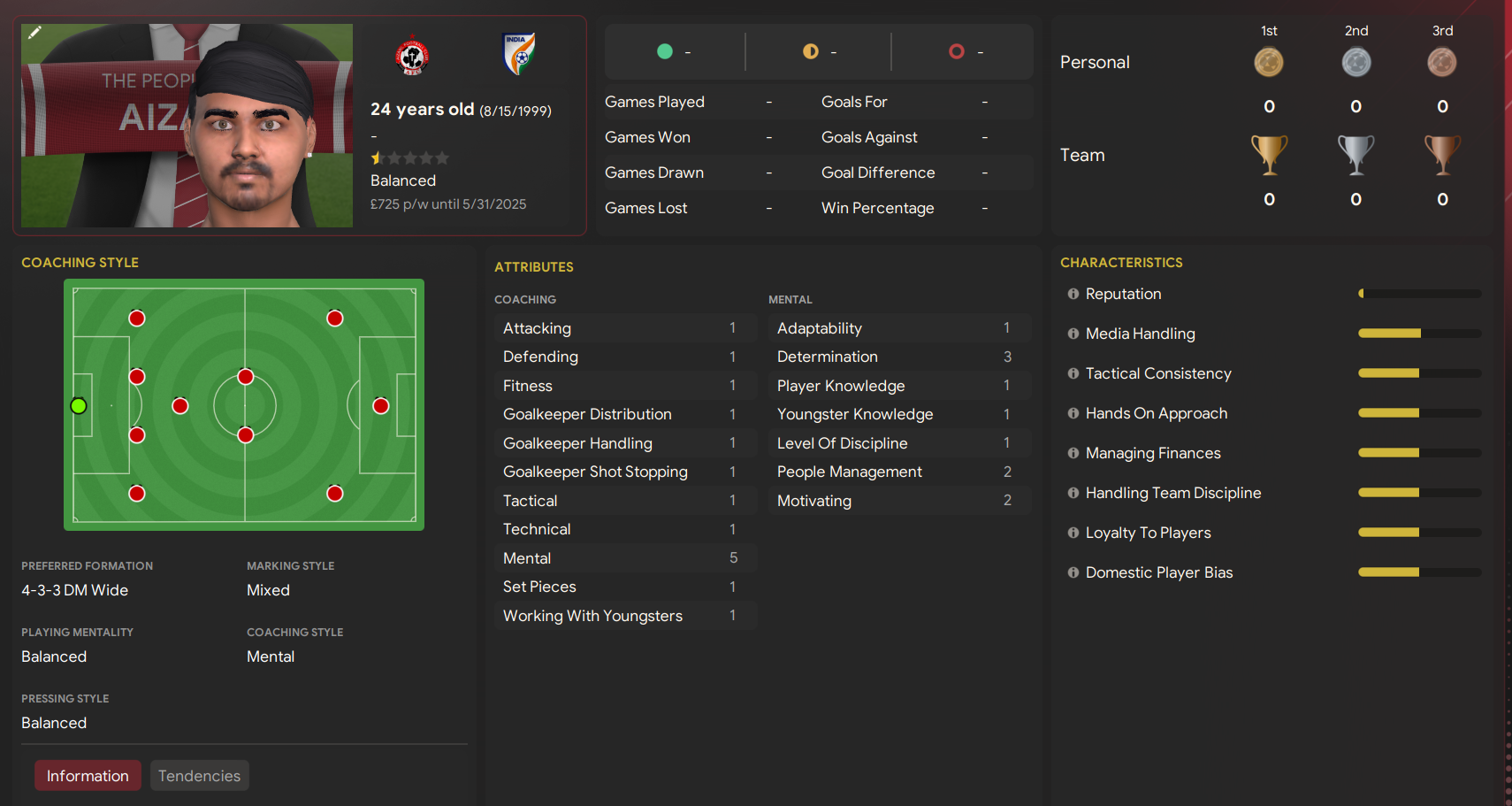Click the Hands On Approach bar
1512x806 pixels.
click(x=1419, y=413)
